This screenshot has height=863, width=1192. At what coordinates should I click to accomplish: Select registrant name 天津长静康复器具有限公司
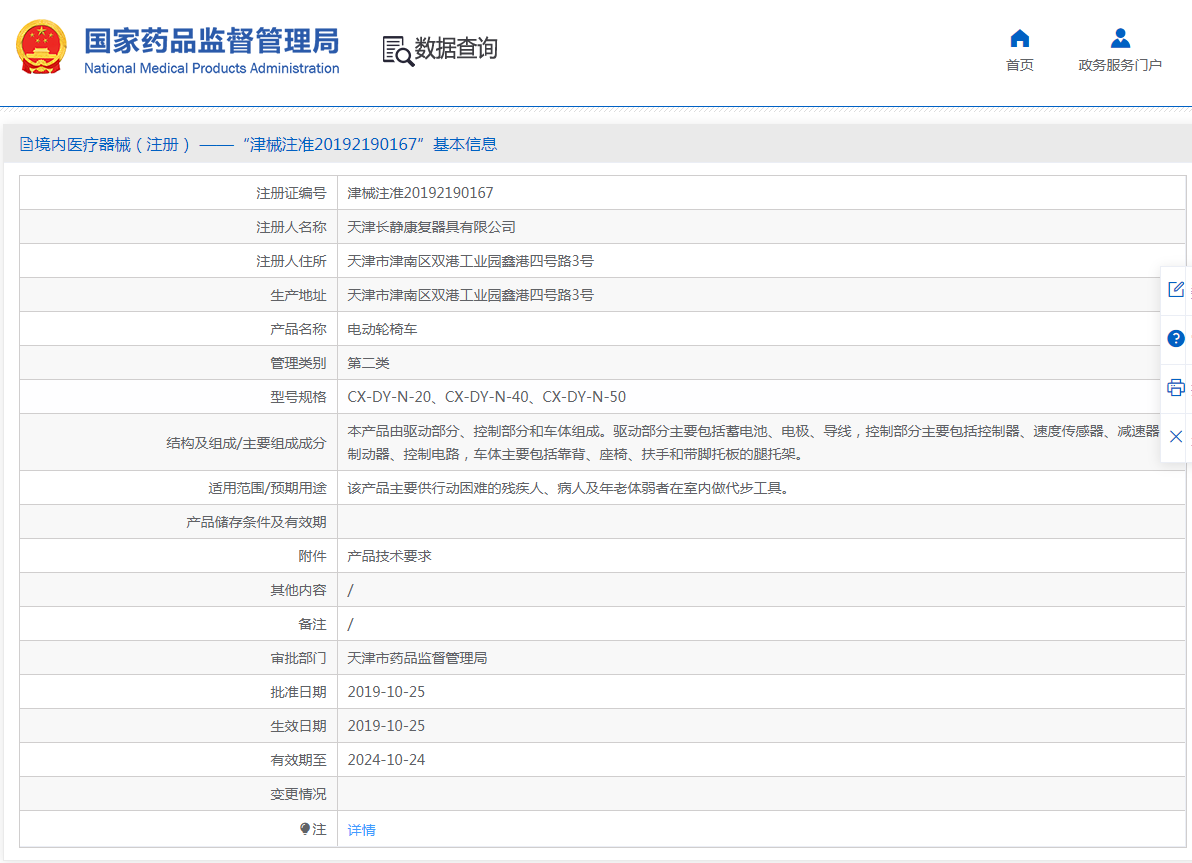[431, 227]
